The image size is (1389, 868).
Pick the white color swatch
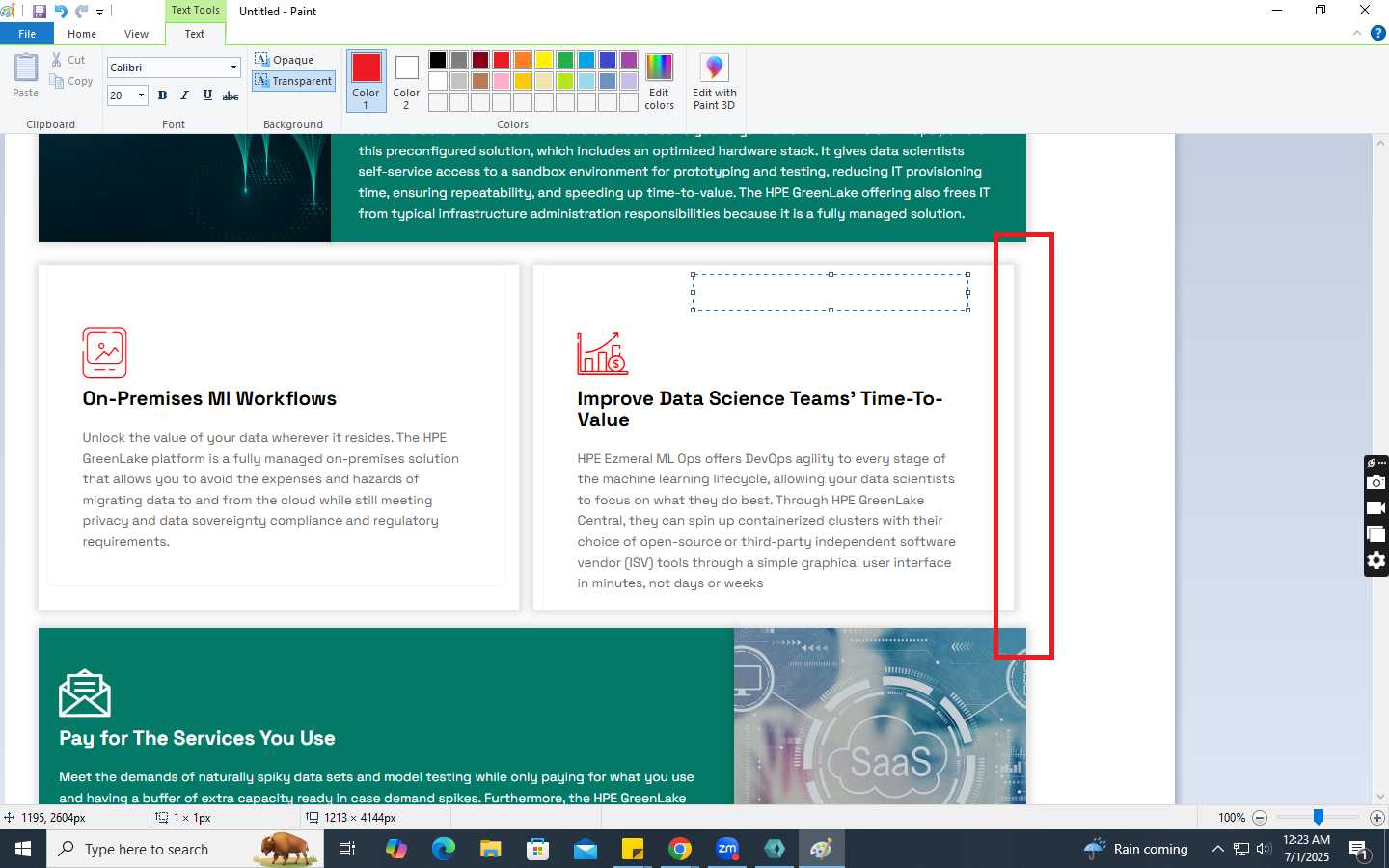click(x=438, y=81)
